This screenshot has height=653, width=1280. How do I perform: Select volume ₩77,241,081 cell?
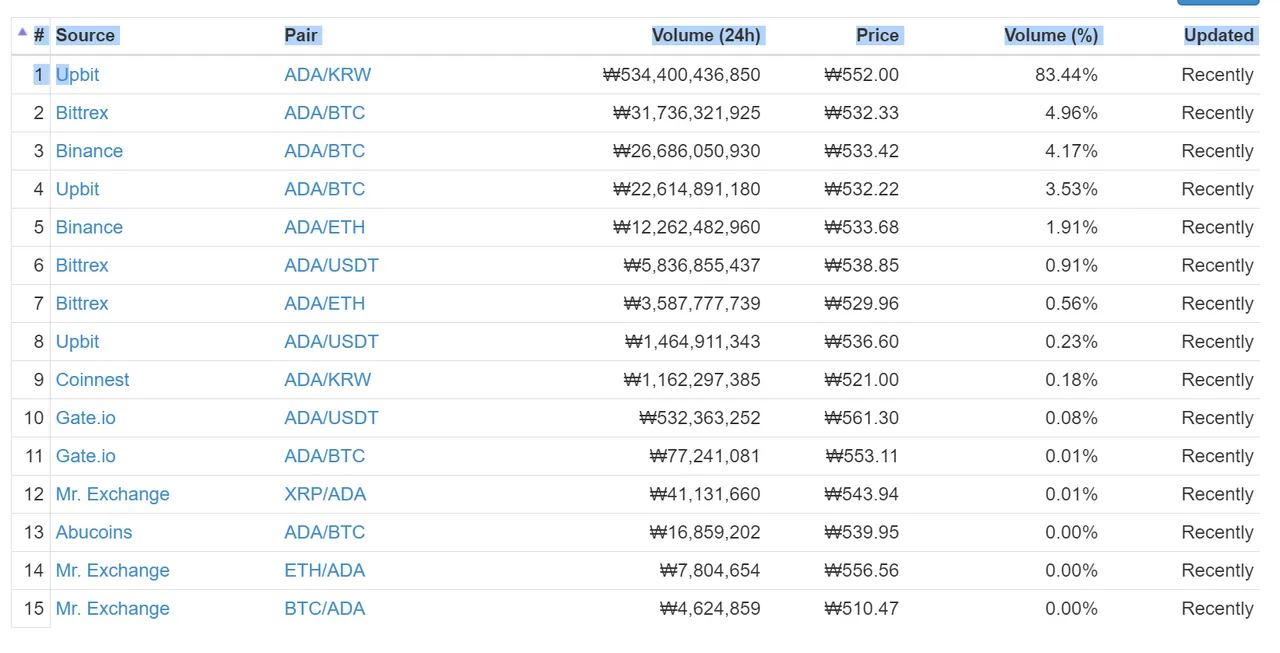tap(705, 456)
